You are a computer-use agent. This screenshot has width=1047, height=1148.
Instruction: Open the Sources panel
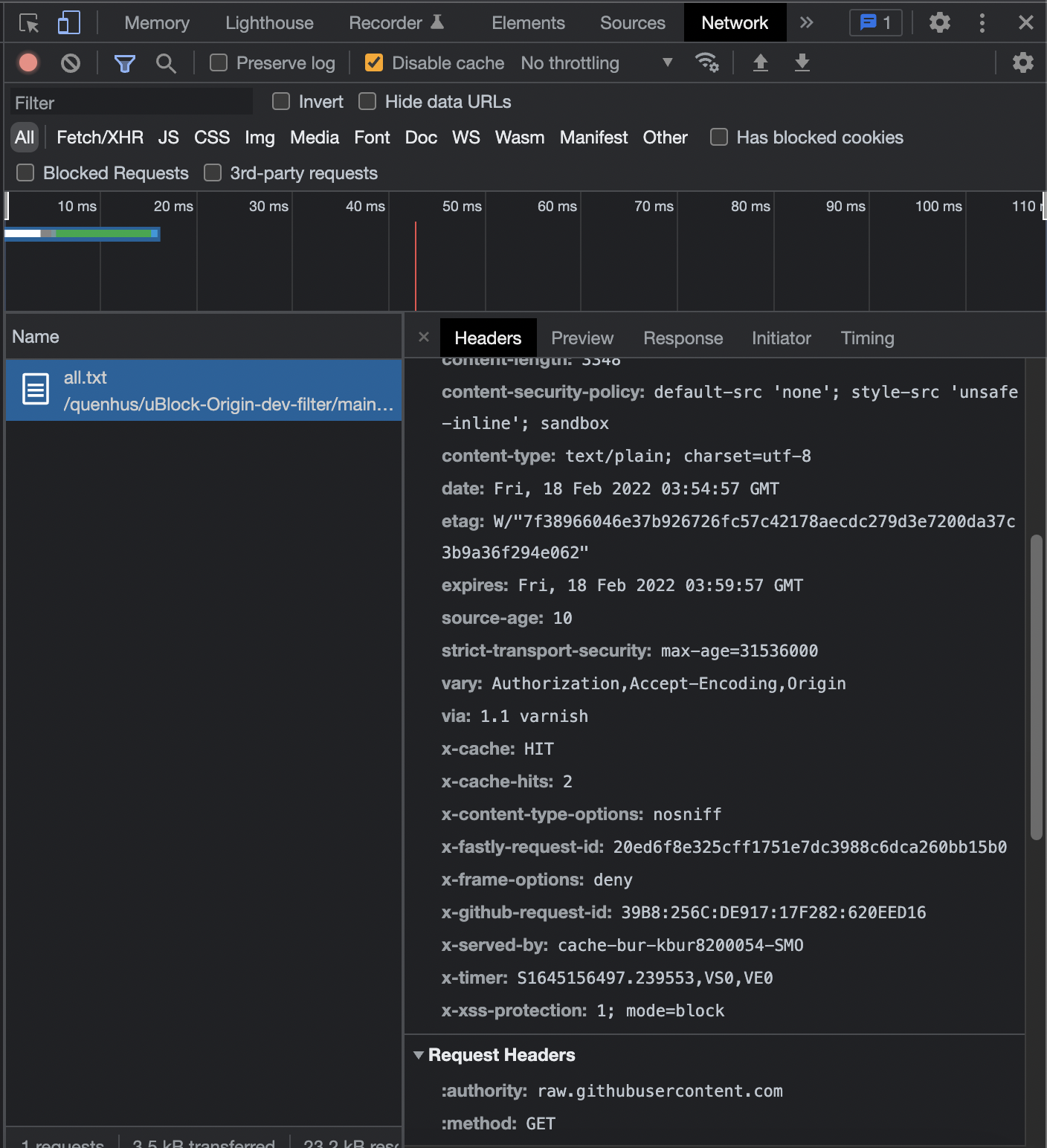(x=633, y=23)
